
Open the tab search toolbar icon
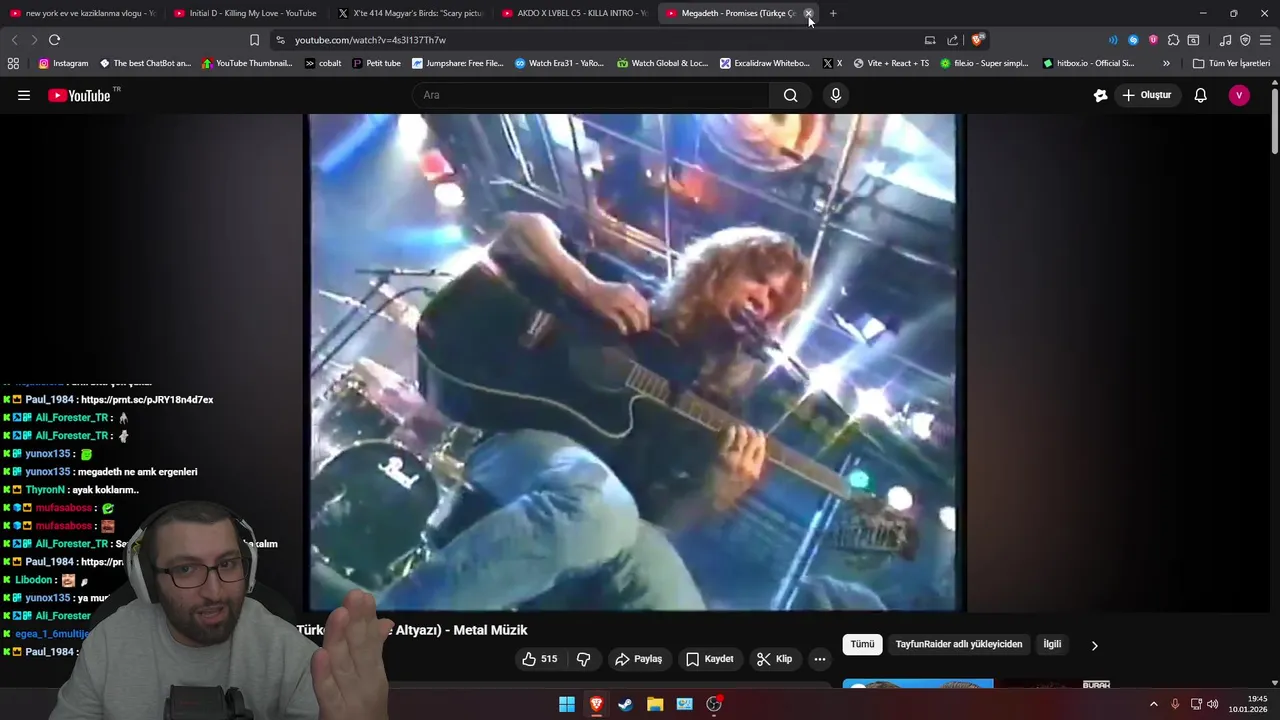tap(1193, 40)
